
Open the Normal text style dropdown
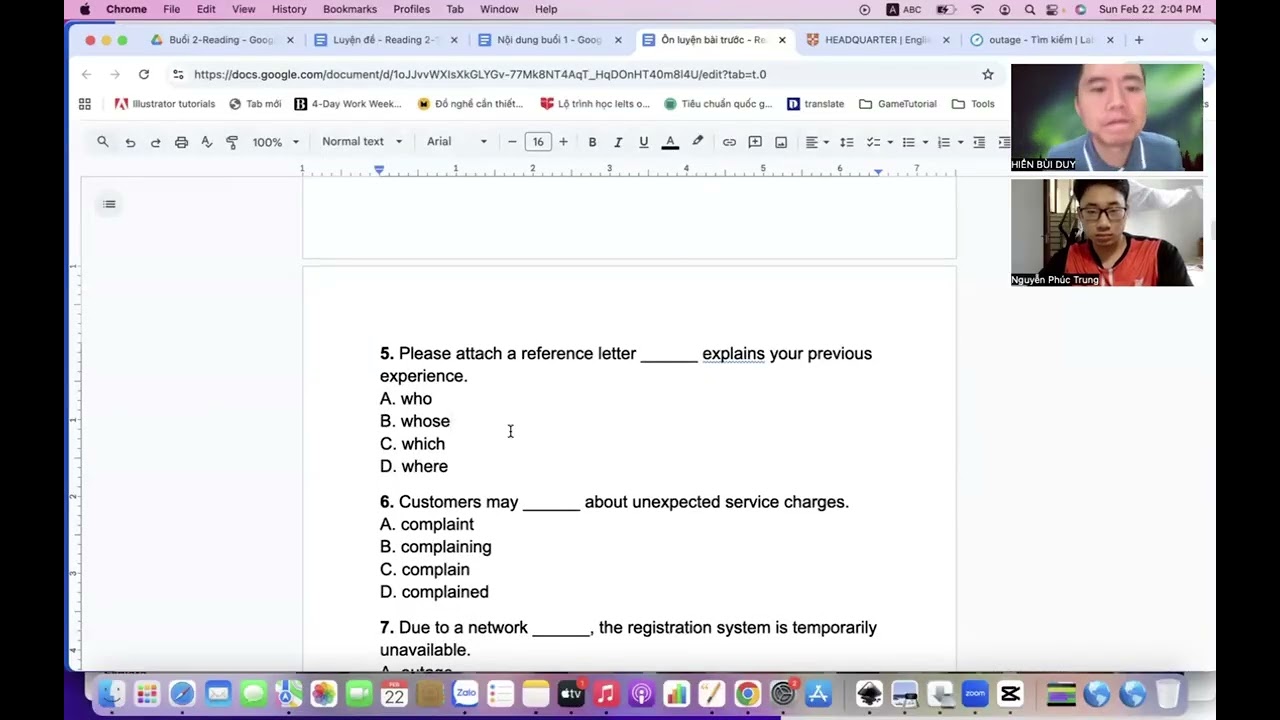pos(362,142)
